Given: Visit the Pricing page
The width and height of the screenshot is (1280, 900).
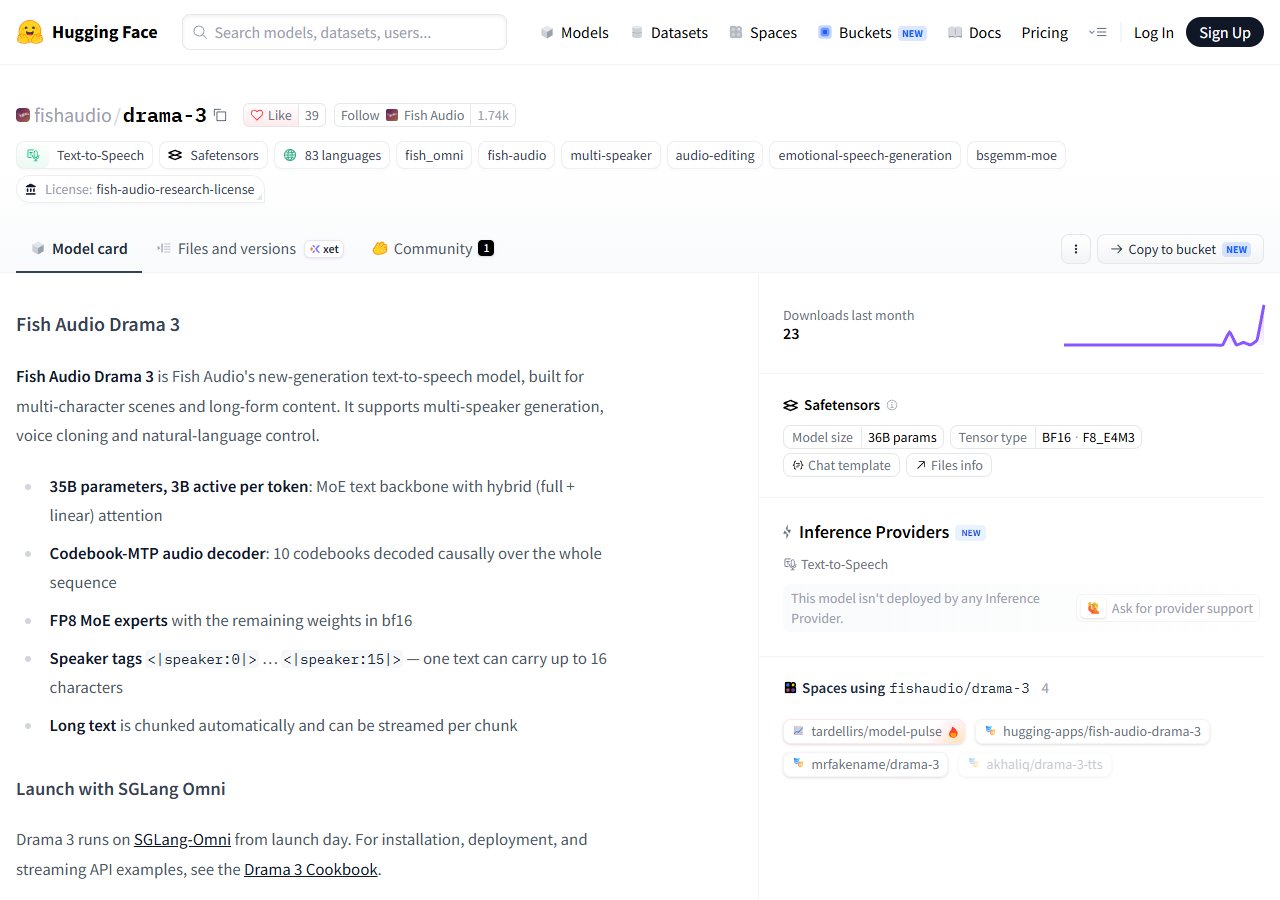Looking at the screenshot, I should pos(1044,32).
